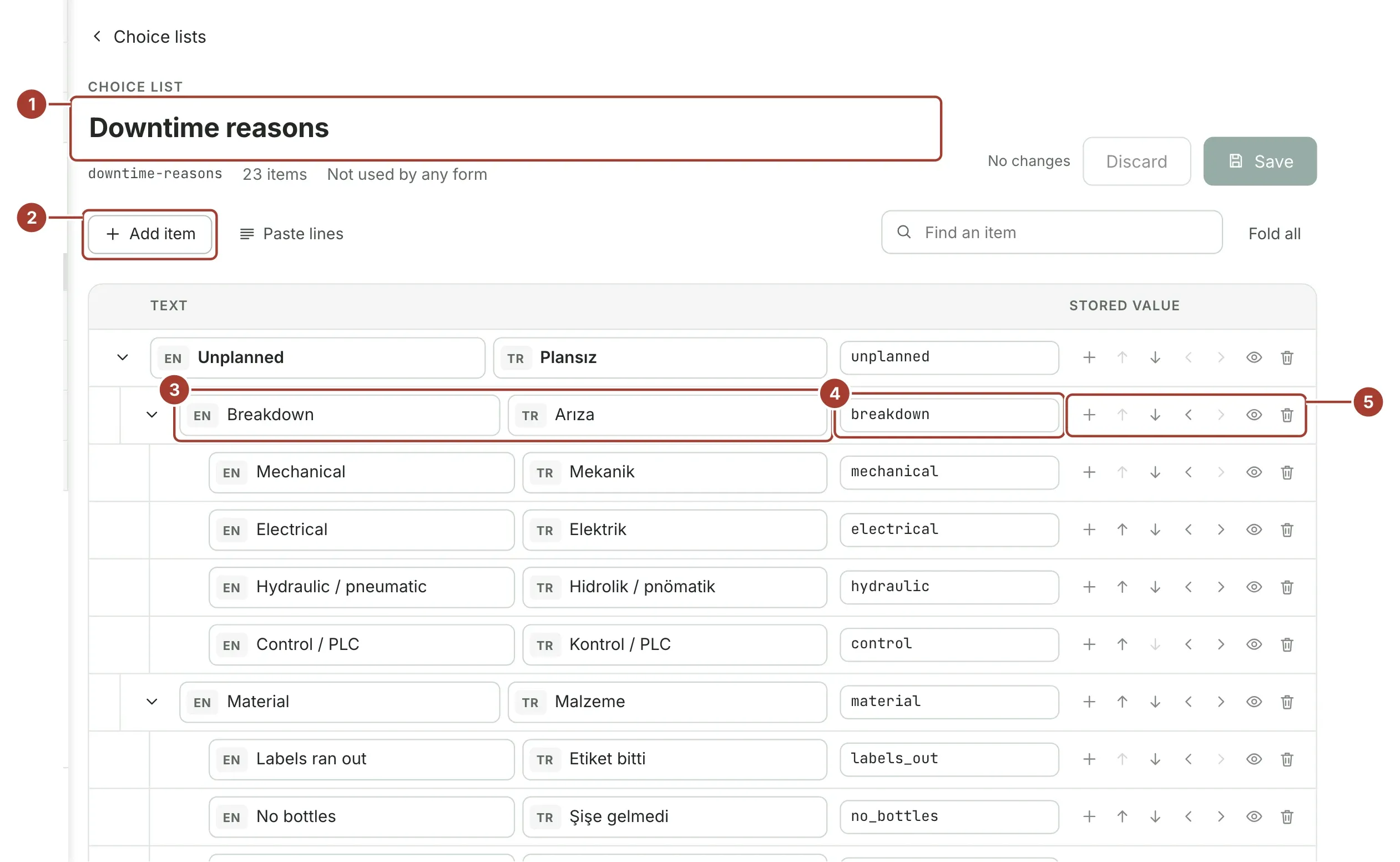The height and width of the screenshot is (862, 1400).
Task: Edit the Turkish text 'Malzeme'
Action: [666, 702]
